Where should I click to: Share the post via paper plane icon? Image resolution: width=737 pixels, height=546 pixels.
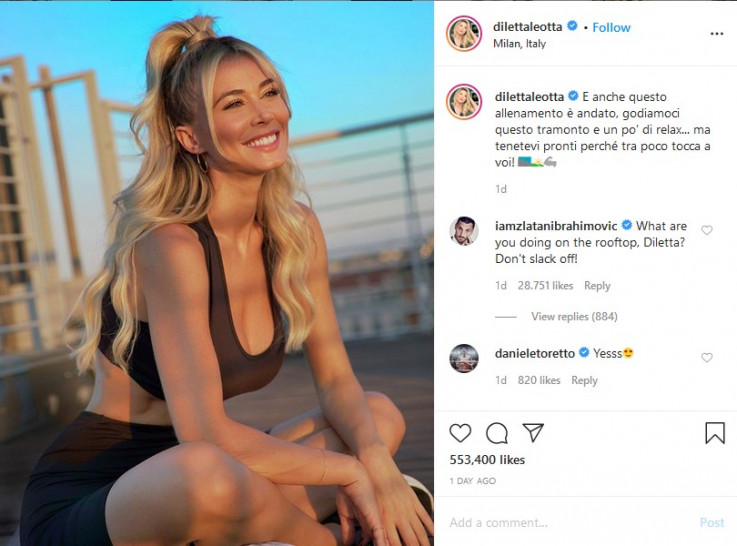[533, 432]
